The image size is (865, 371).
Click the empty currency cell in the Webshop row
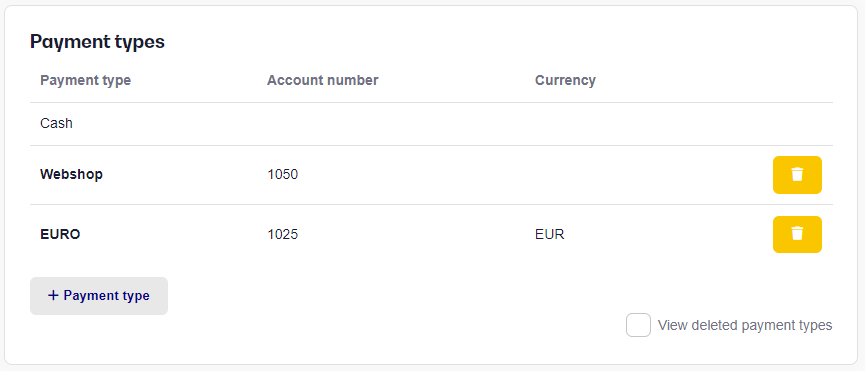[x=643, y=175]
